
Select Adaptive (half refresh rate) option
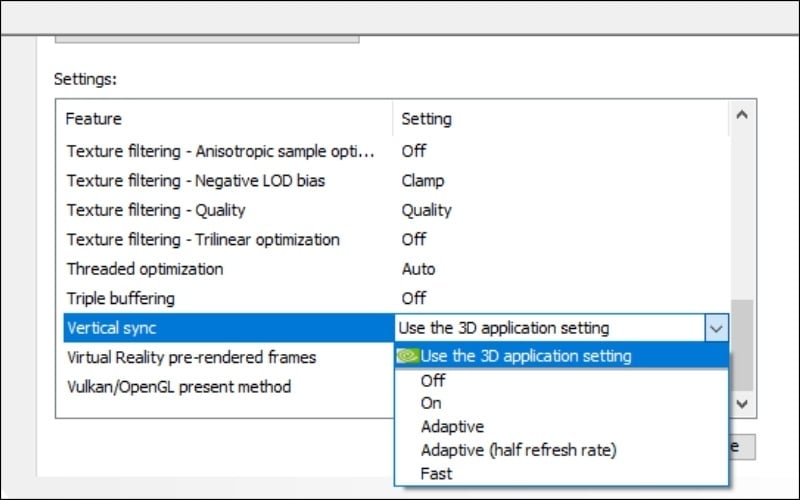click(x=518, y=450)
